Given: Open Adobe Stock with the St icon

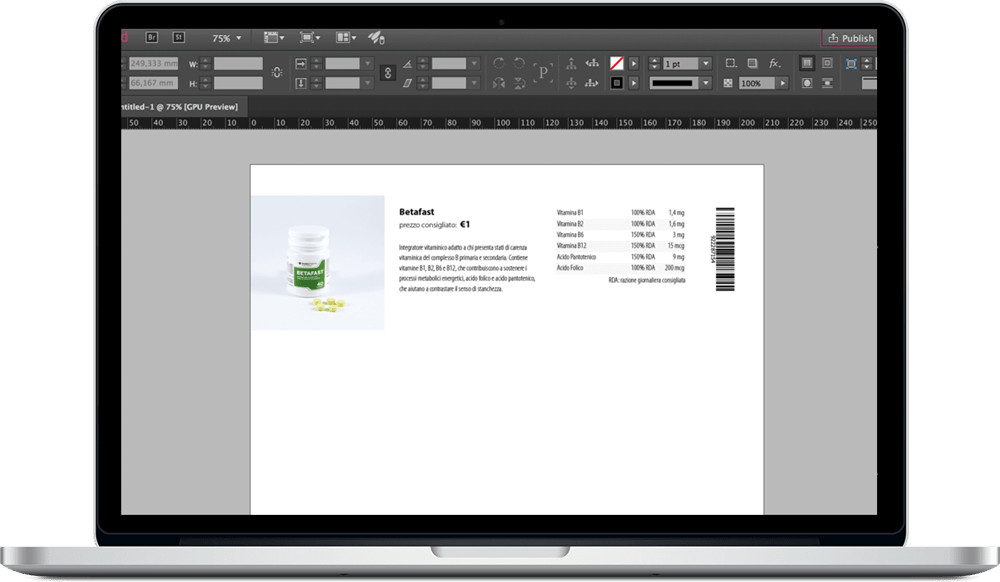Looking at the screenshot, I should (x=179, y=38).
